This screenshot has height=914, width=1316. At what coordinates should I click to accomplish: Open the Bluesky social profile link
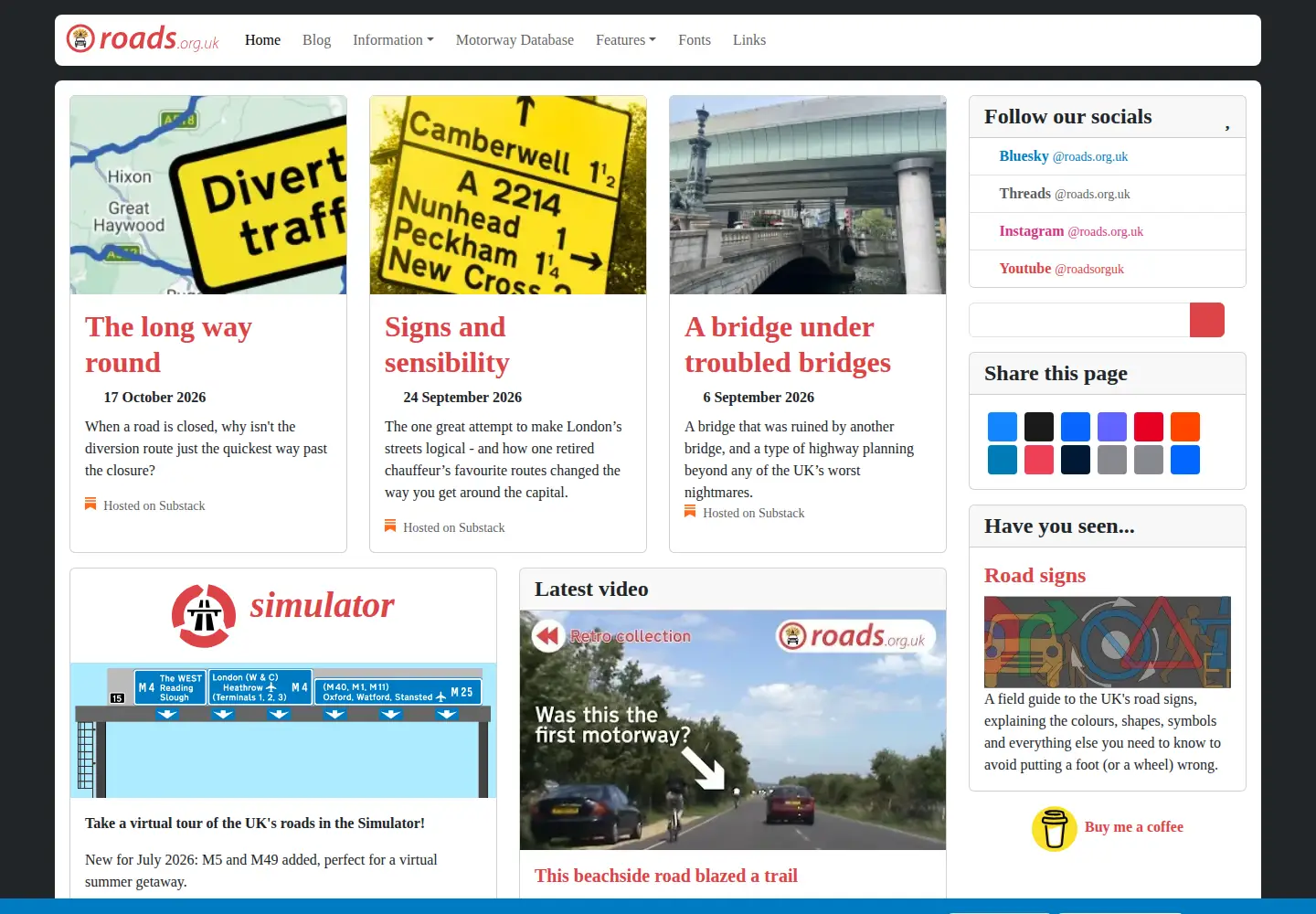click(1064, 156)
